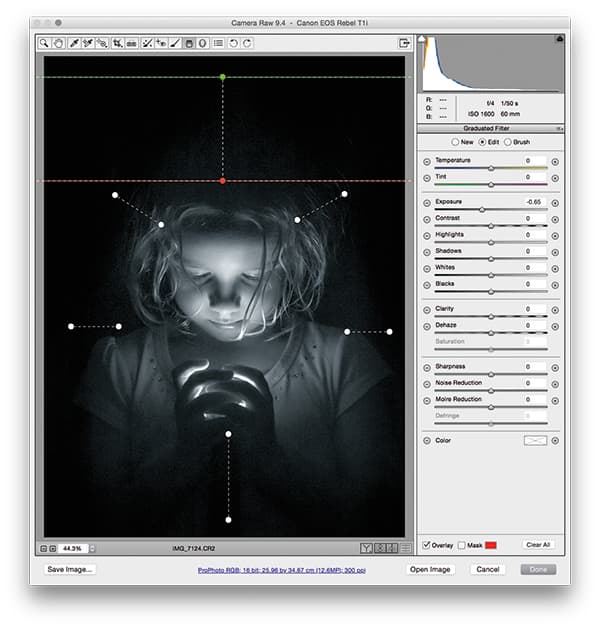Image resolution: width=600 pixels, height=628 pixels.
Task: Select the Targeted Adjustment tool
Action: click(102, 43)
